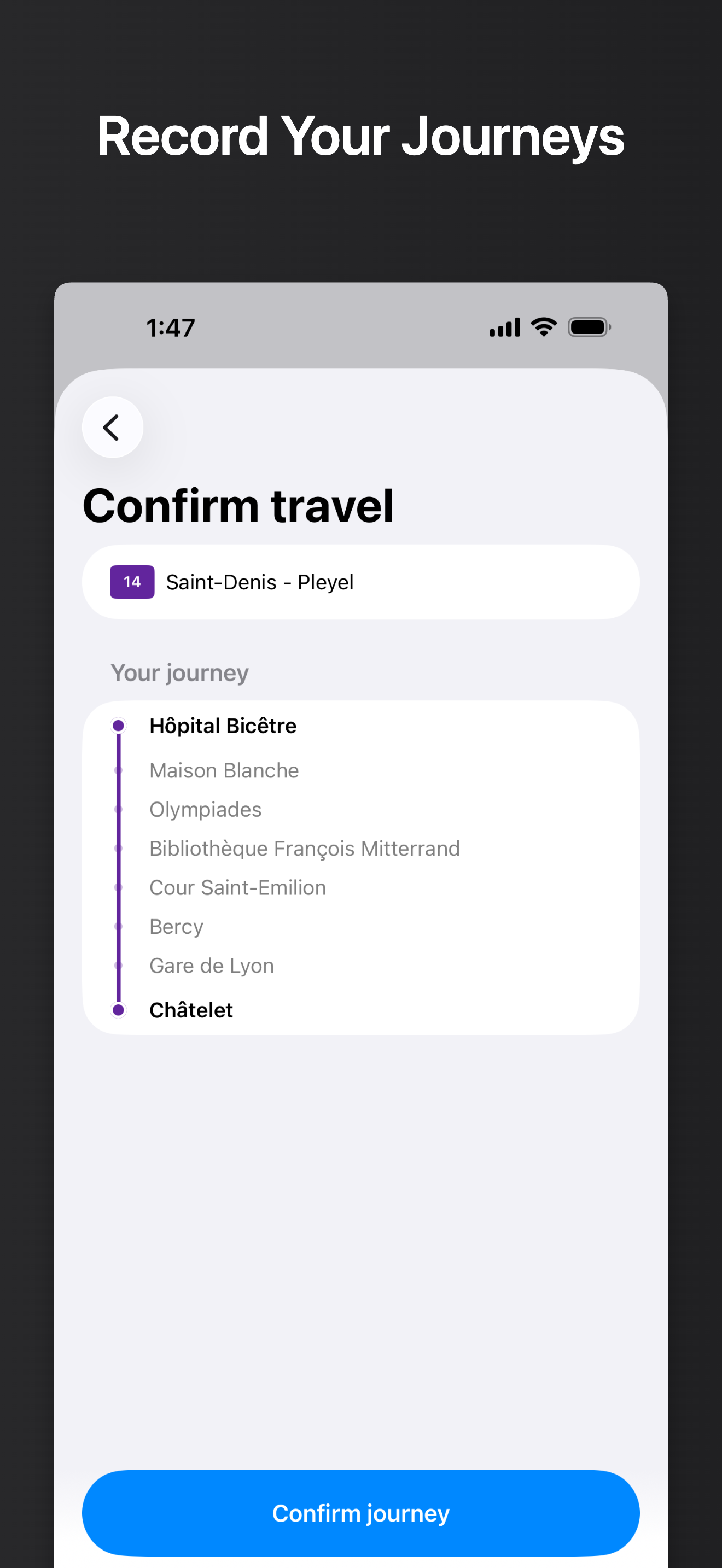Click the purple line 14 badge
Image resolution: width=722 pixels, height=1568 pixels.
click(132, 582)
